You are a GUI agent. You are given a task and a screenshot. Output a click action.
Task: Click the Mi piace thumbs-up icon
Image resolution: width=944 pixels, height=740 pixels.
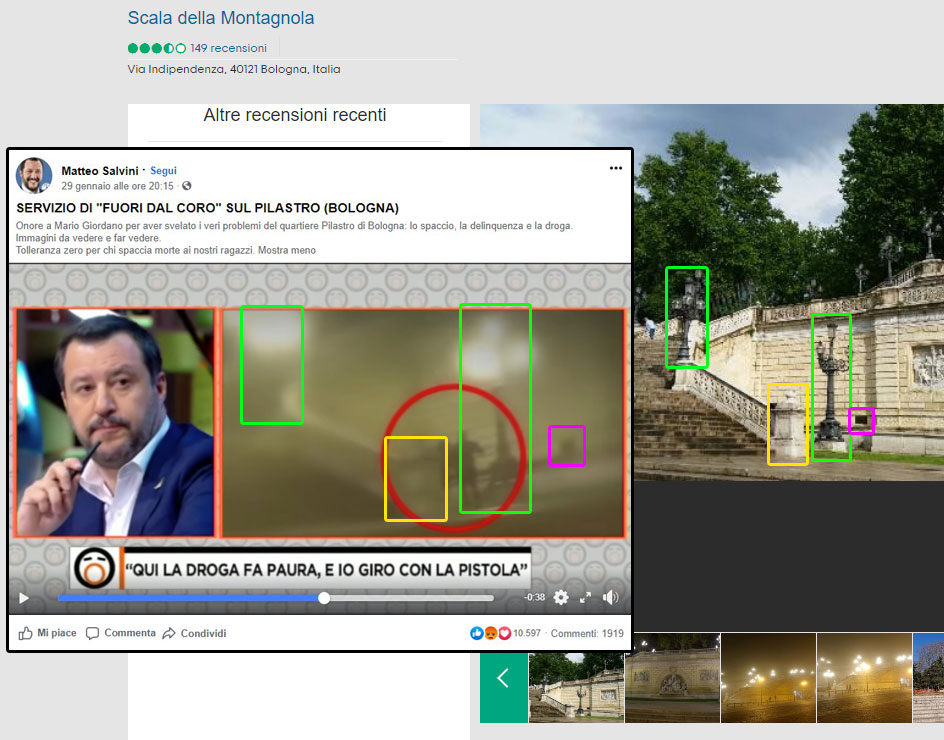pos(25,633)
